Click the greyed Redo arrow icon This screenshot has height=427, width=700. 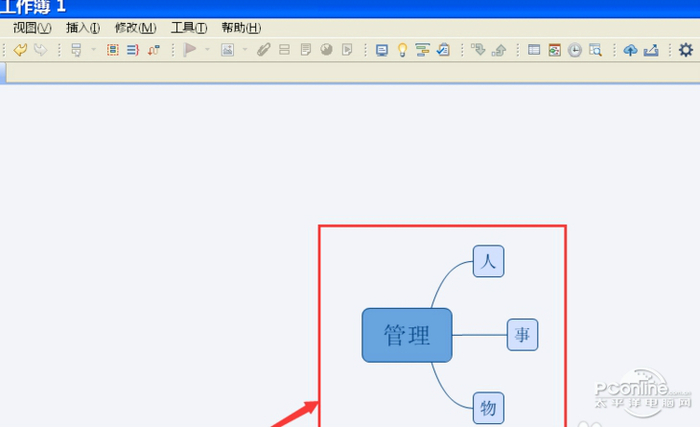pos(40,50)
